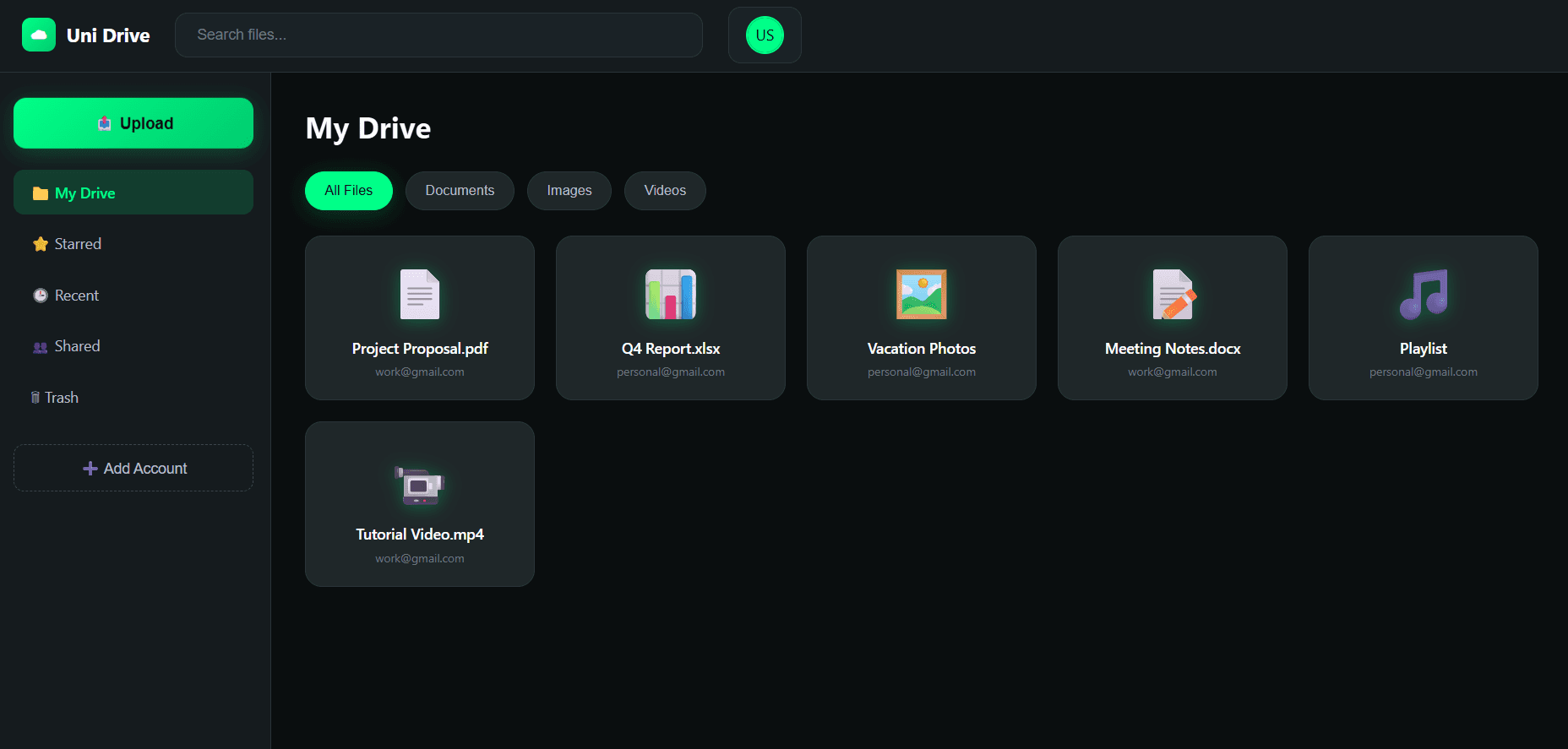Open the Q4 Report.xlsx chart icon
The image size is (1568, 749).
(x=670, y=294)
